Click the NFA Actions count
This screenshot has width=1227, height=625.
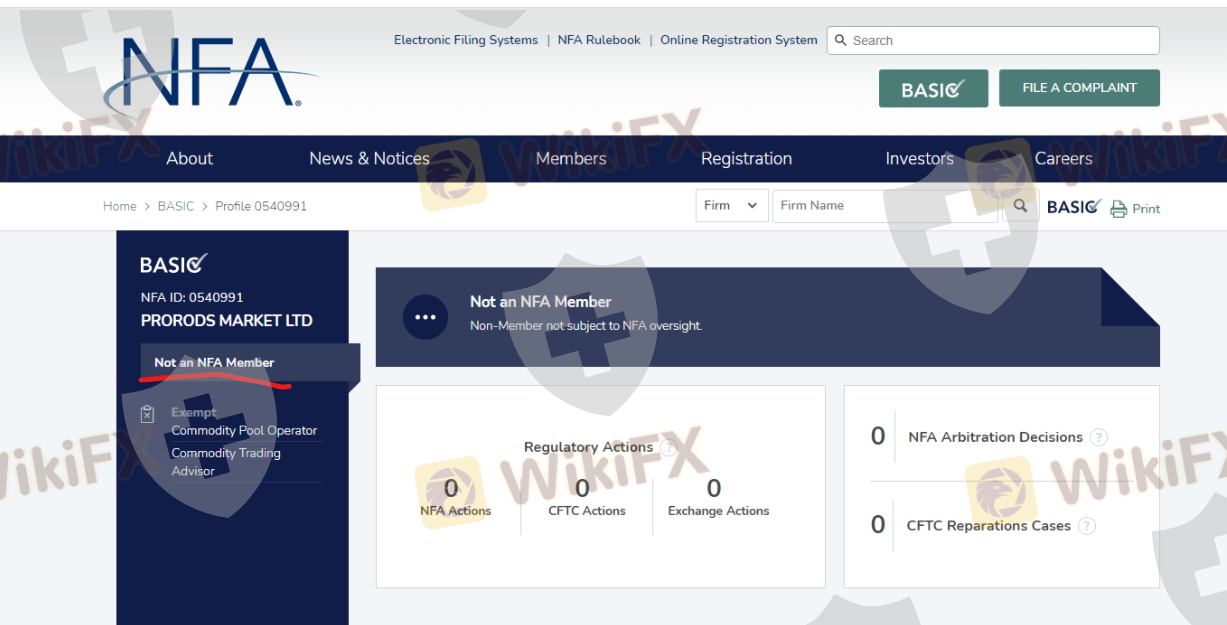(451, 488)
